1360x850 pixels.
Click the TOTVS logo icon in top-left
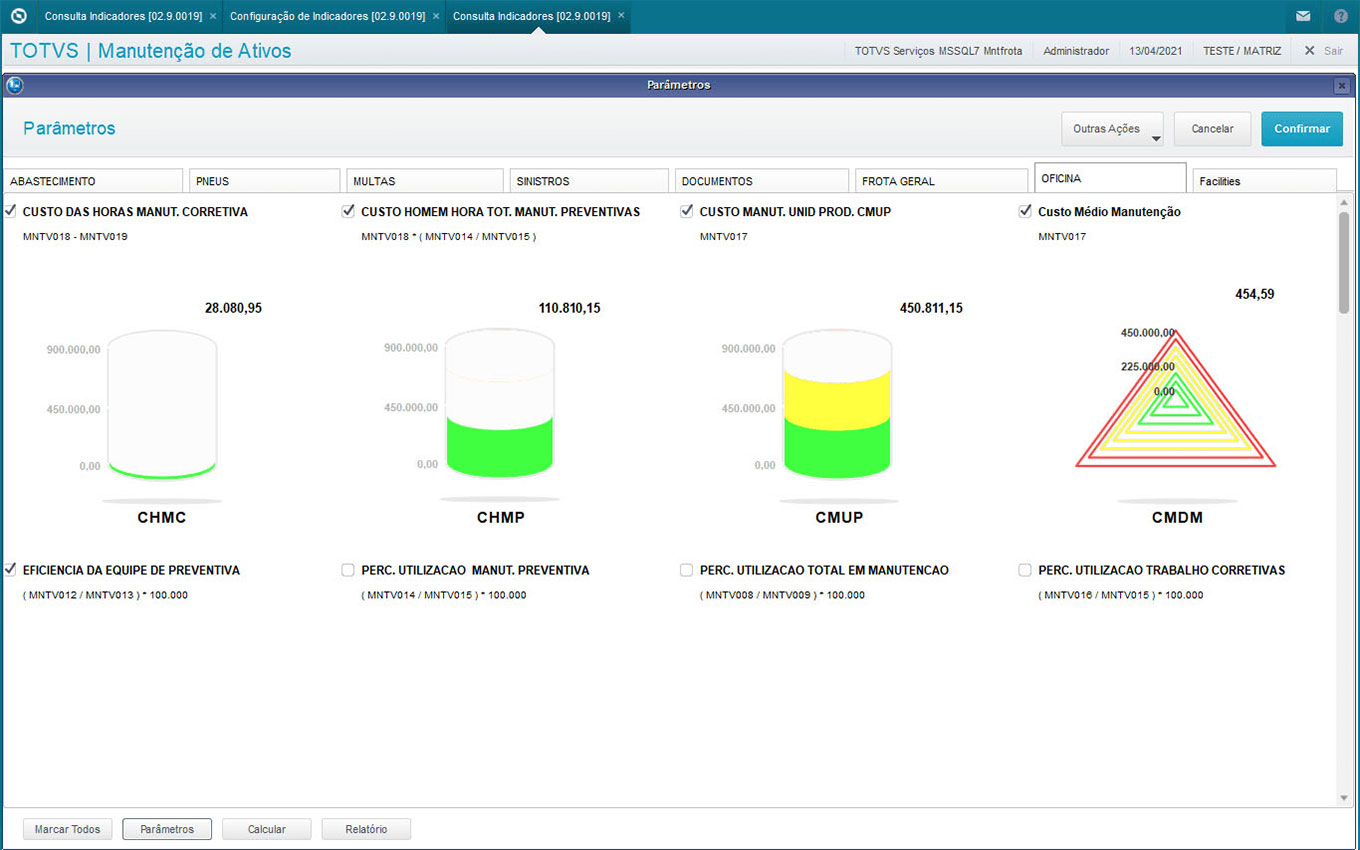pos(18,16)
